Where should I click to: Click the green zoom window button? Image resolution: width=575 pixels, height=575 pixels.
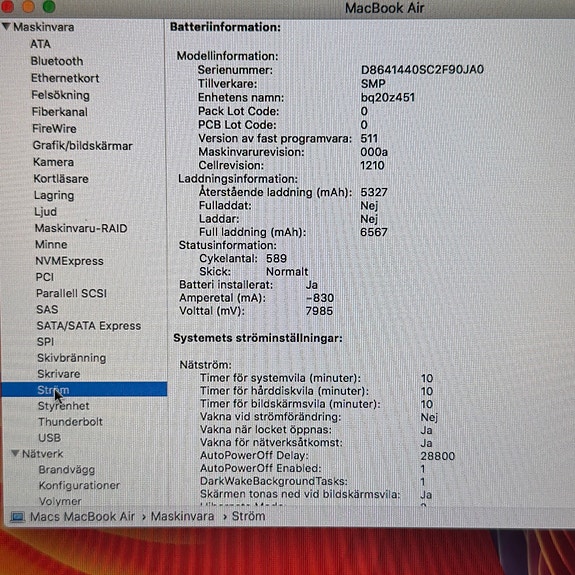tap(49, 6)
